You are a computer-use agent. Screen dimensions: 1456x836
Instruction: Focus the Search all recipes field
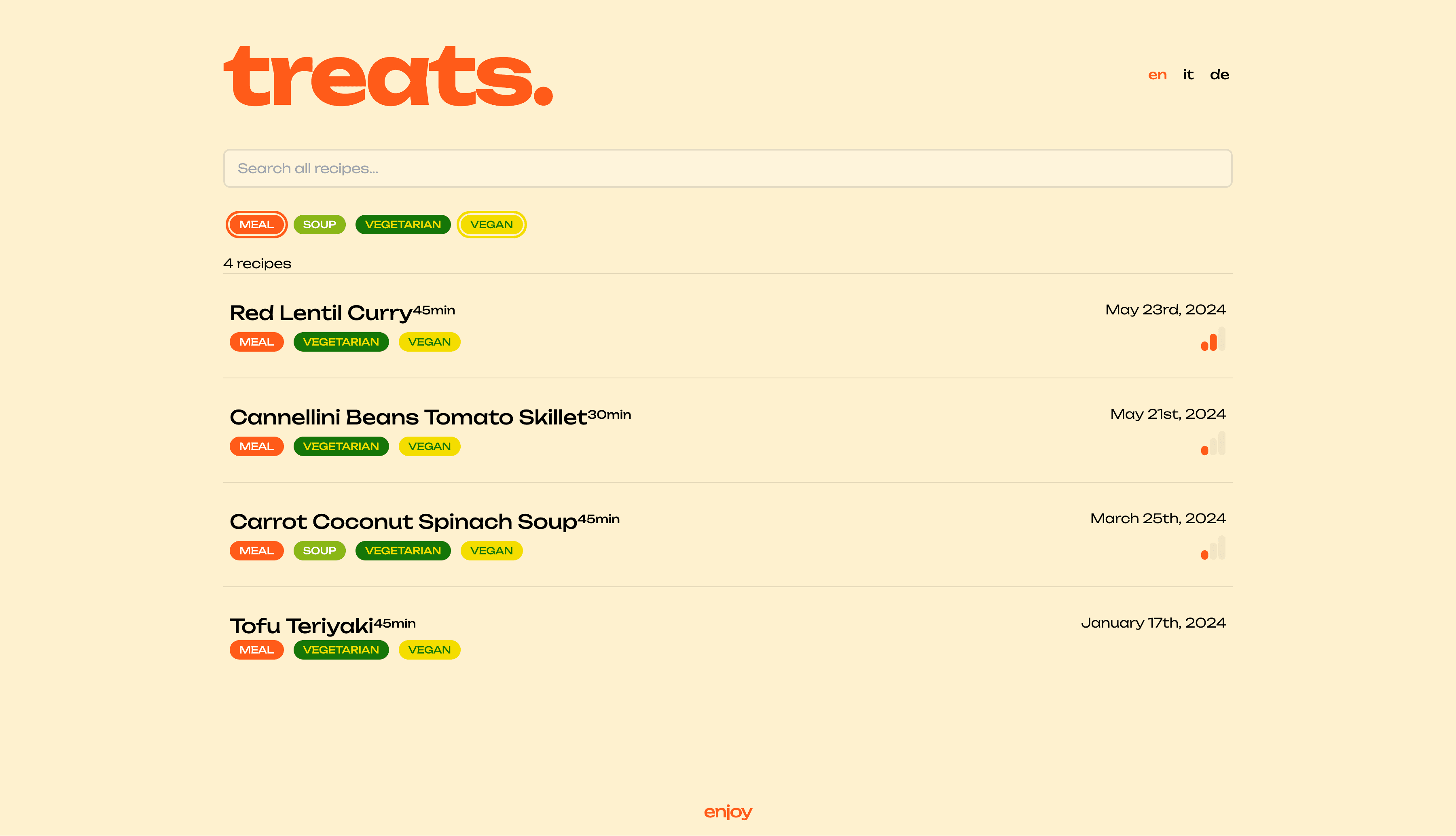(x=727, y=168)
